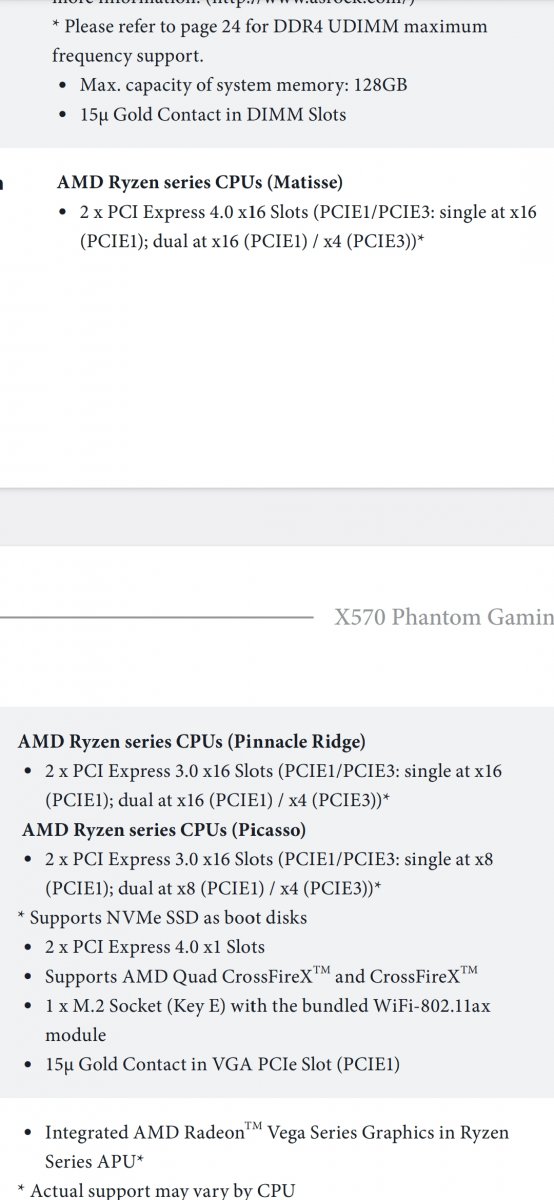Click the AMD Ryzen (Pinnacle Ridge) heading
The width and height of the screenshot is (554, 1200).
tap(192, 742)
